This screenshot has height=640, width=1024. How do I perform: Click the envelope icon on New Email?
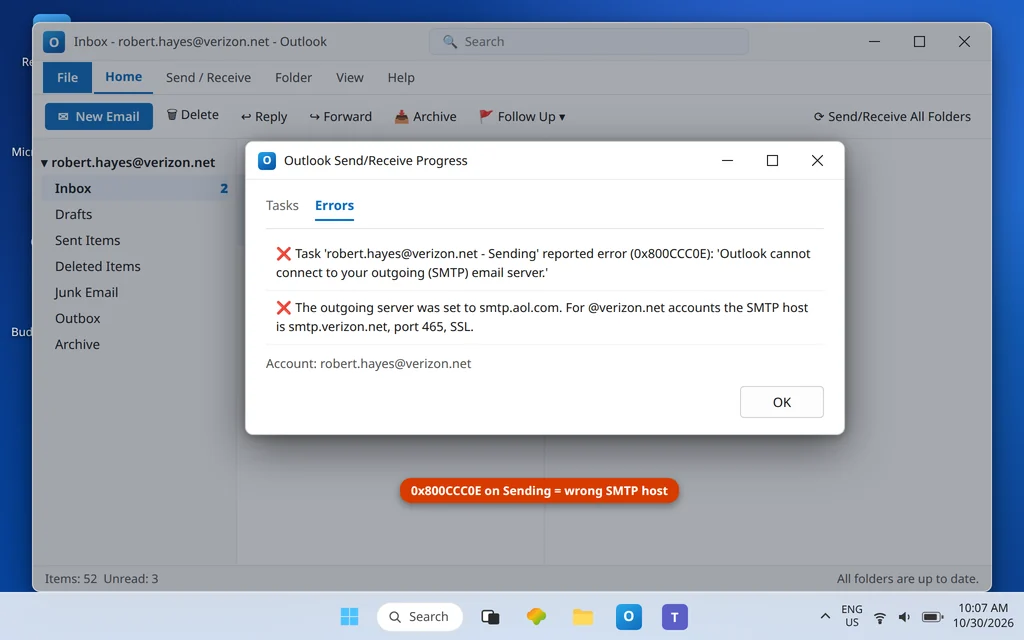tap(63, 116)
